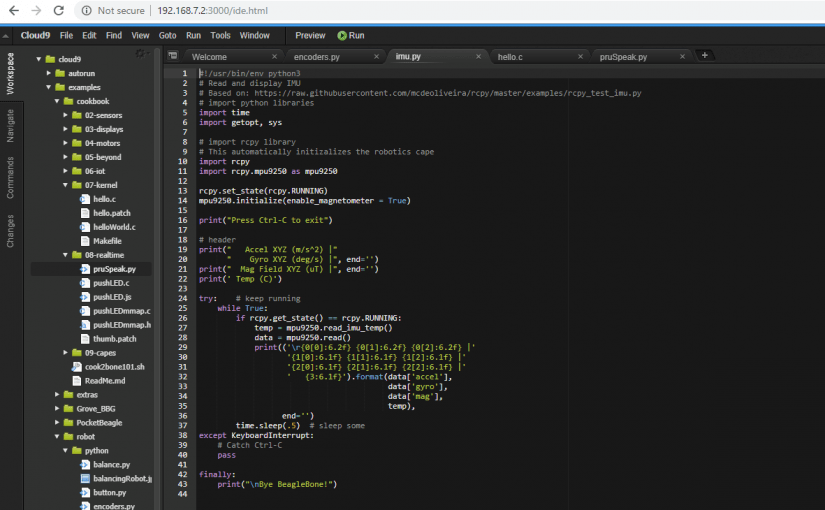Collapse the examples folder
The image size is (825, 510).
tap(48, 87)
